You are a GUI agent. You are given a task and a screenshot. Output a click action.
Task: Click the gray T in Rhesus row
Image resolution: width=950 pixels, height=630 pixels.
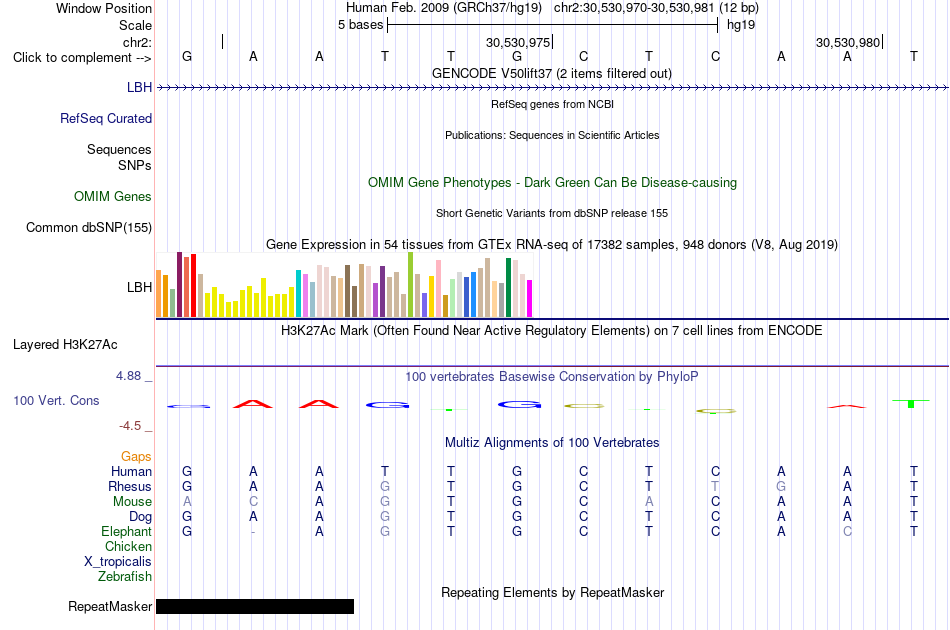[716, 486]
